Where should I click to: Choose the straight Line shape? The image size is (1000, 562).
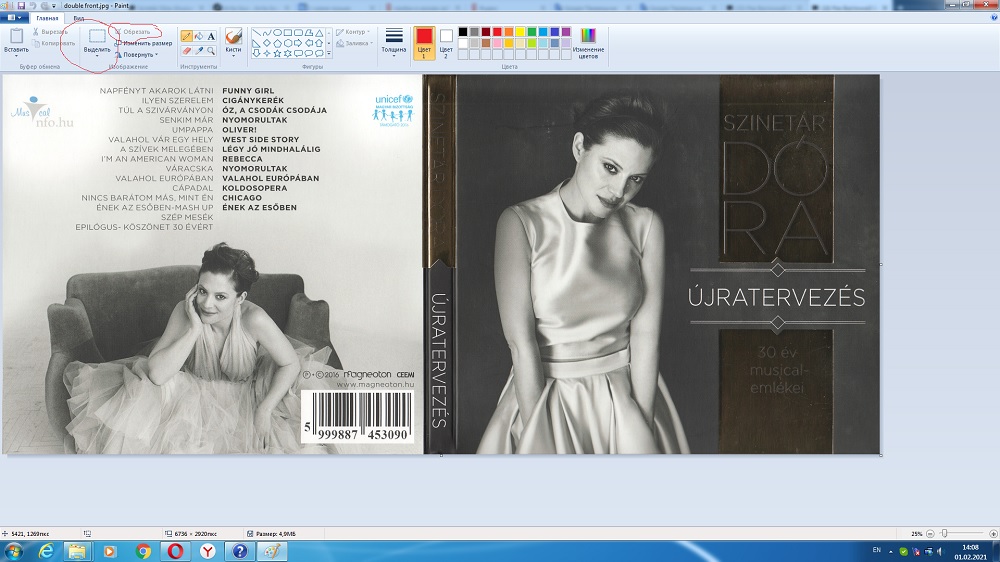coord(256,33)
